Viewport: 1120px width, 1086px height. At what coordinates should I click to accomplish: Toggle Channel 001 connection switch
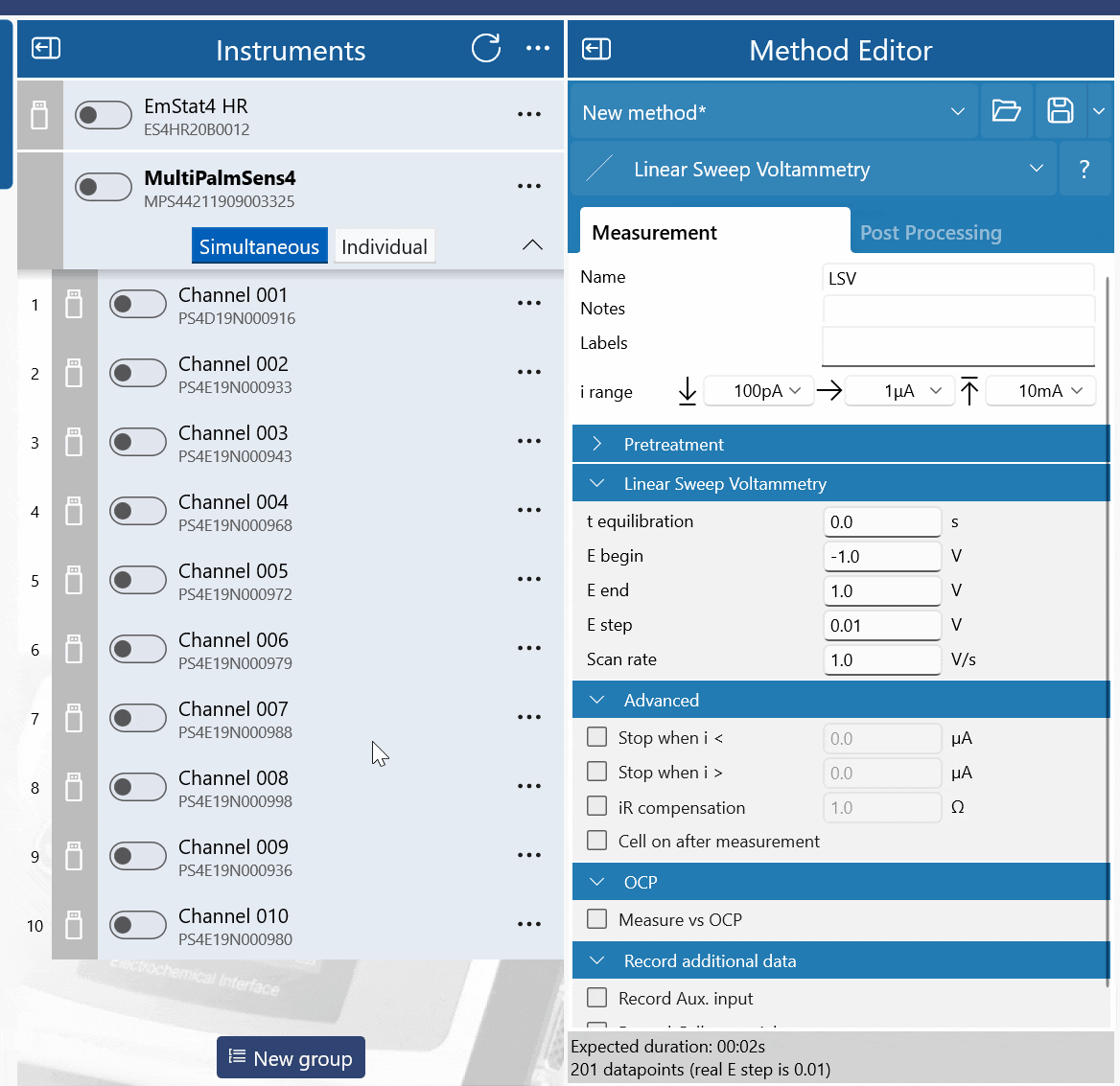click(138, 304)
